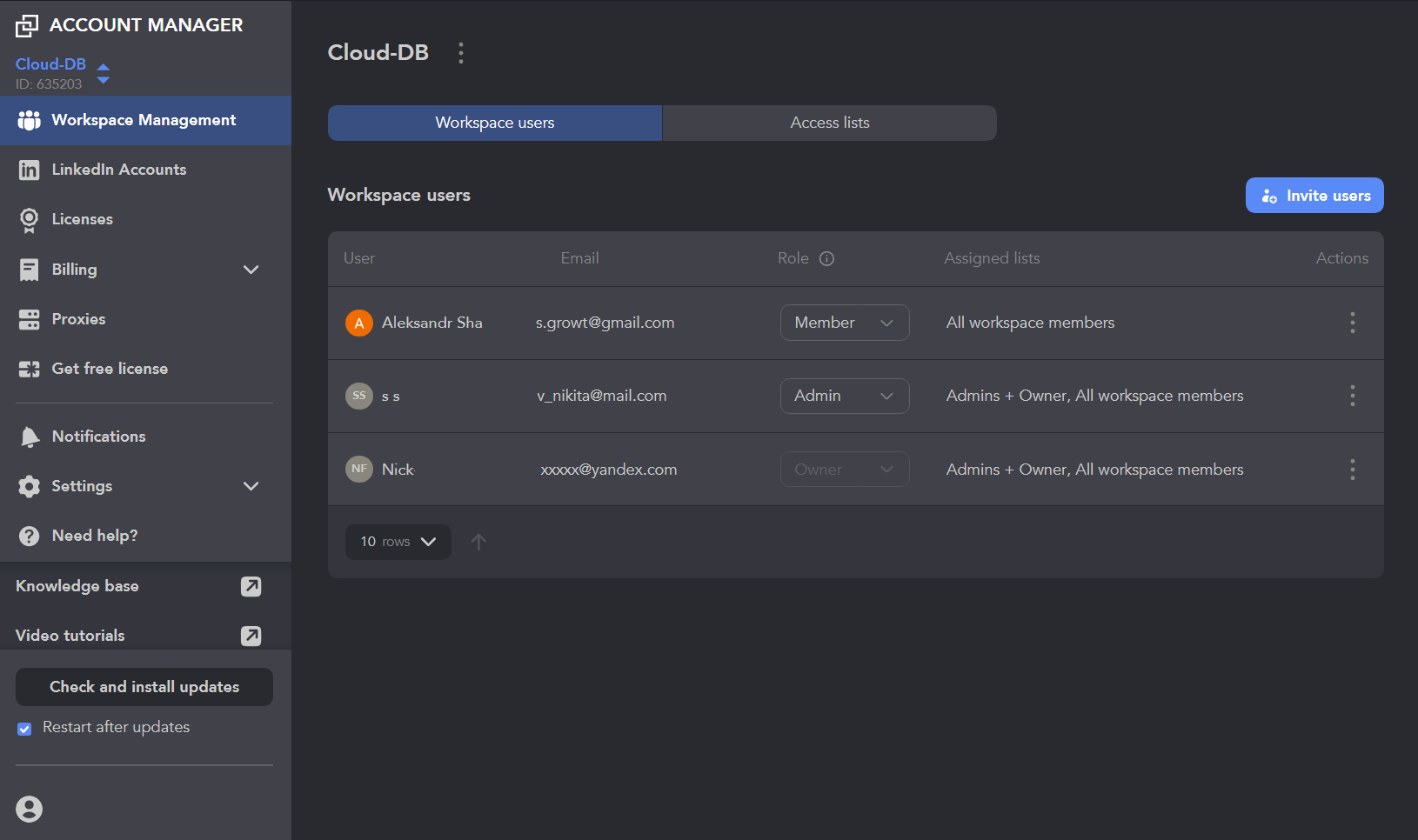Open the actions menu for Aleksandr Sha

pos(1352,323)
